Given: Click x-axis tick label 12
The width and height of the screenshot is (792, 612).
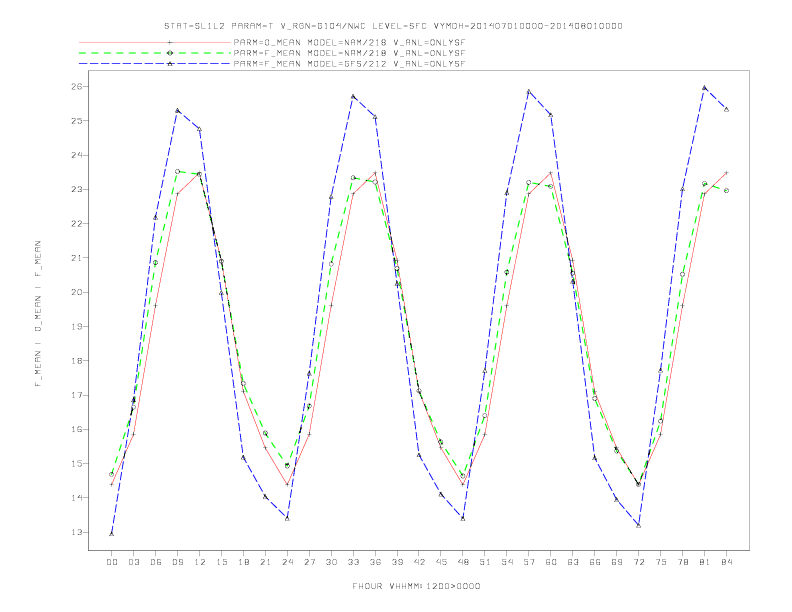Looking at the screenshot, I should [x=200, y=562].
